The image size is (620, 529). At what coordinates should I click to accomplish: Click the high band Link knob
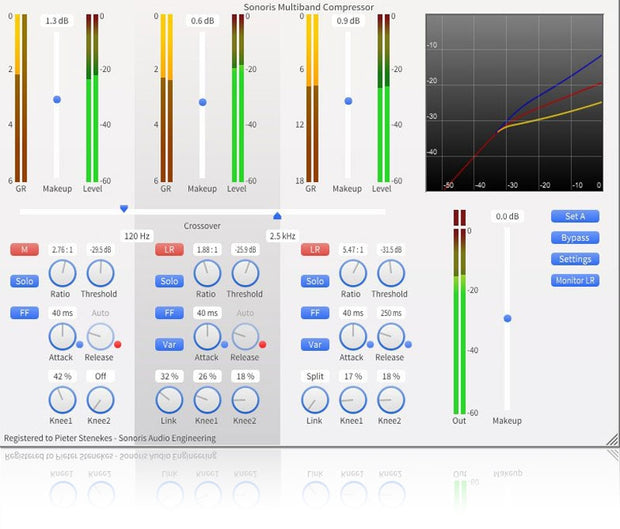coord(315,400)
